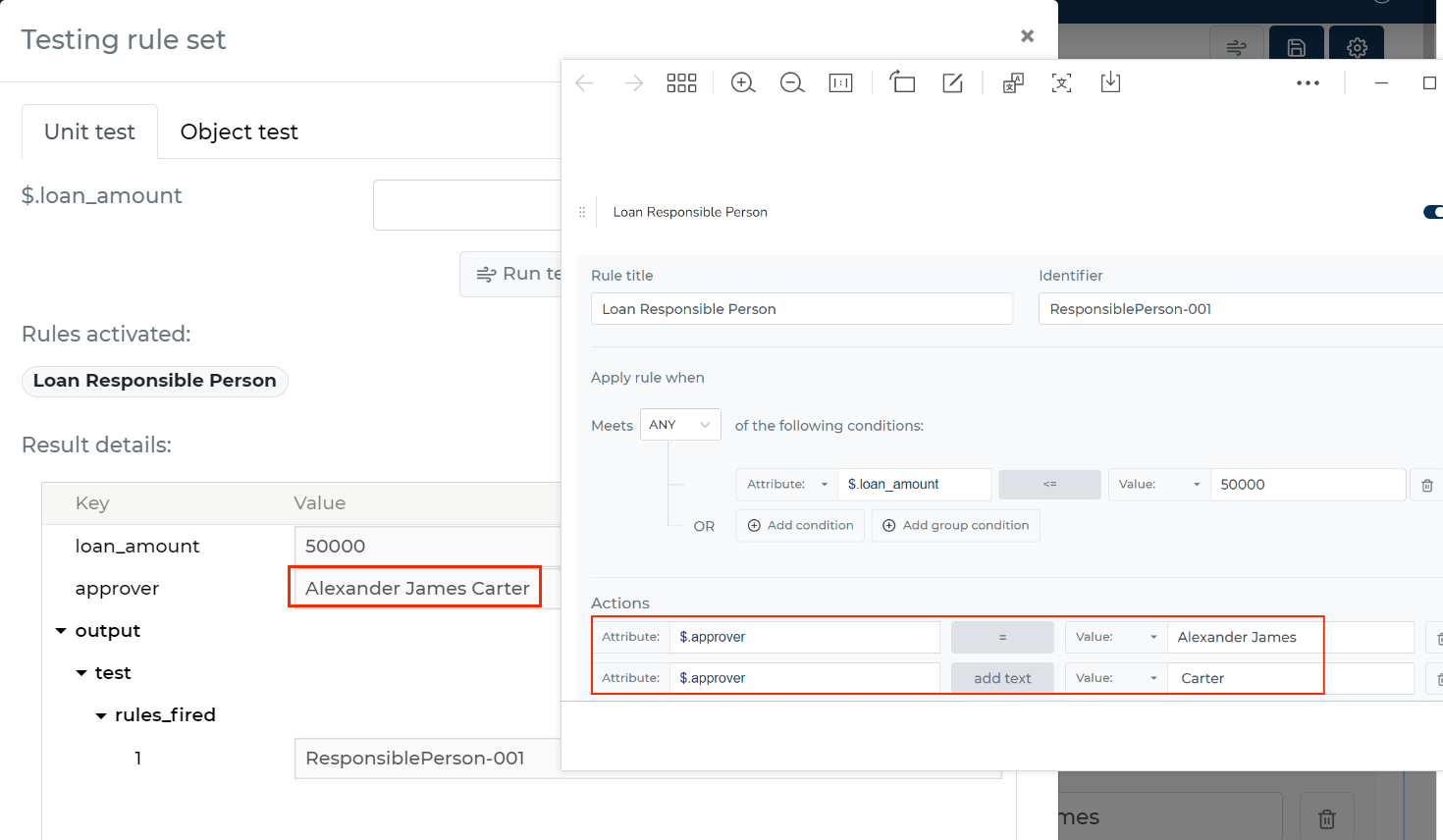Switch to the Object test tab
Viewport: 1443px width, 840px height.
click(239, 131)
